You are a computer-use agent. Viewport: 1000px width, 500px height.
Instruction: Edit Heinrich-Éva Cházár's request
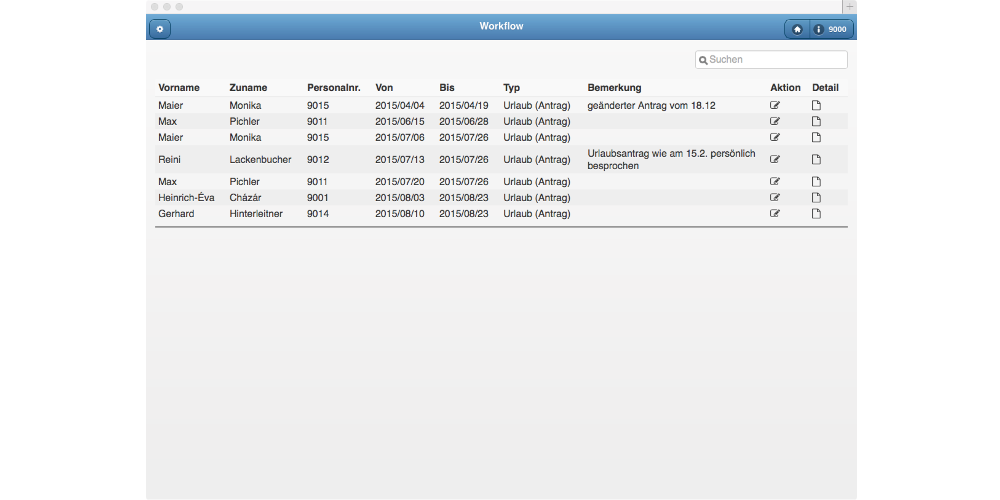775,197
